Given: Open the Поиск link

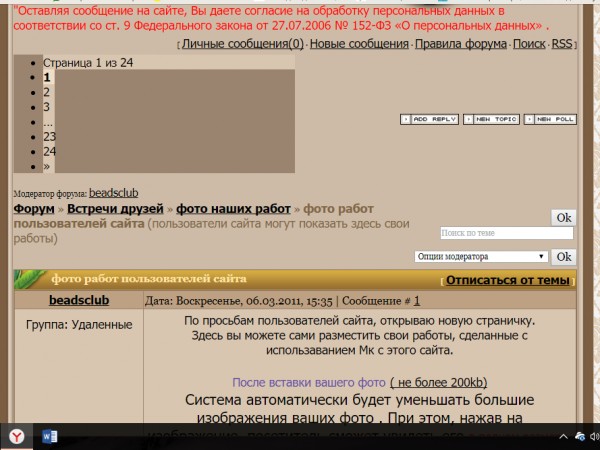Looking at the screenshot, I should coord(529,44).
